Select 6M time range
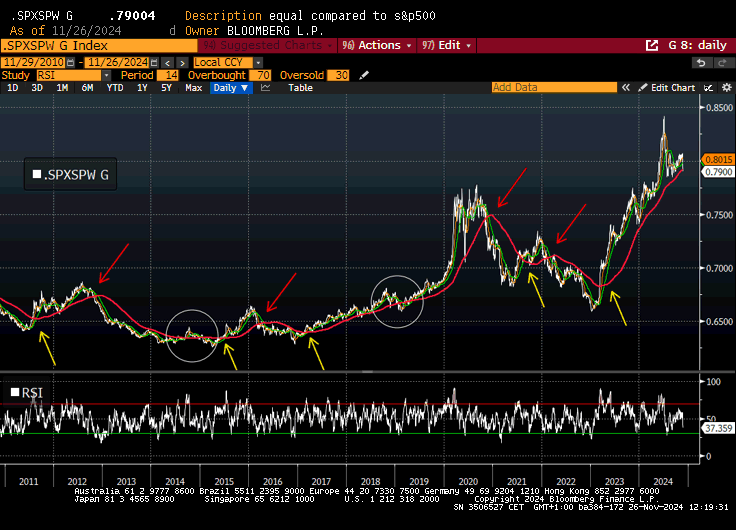This screenshot has width=736, height=530. pyautogui.click(x=87, y=88)
